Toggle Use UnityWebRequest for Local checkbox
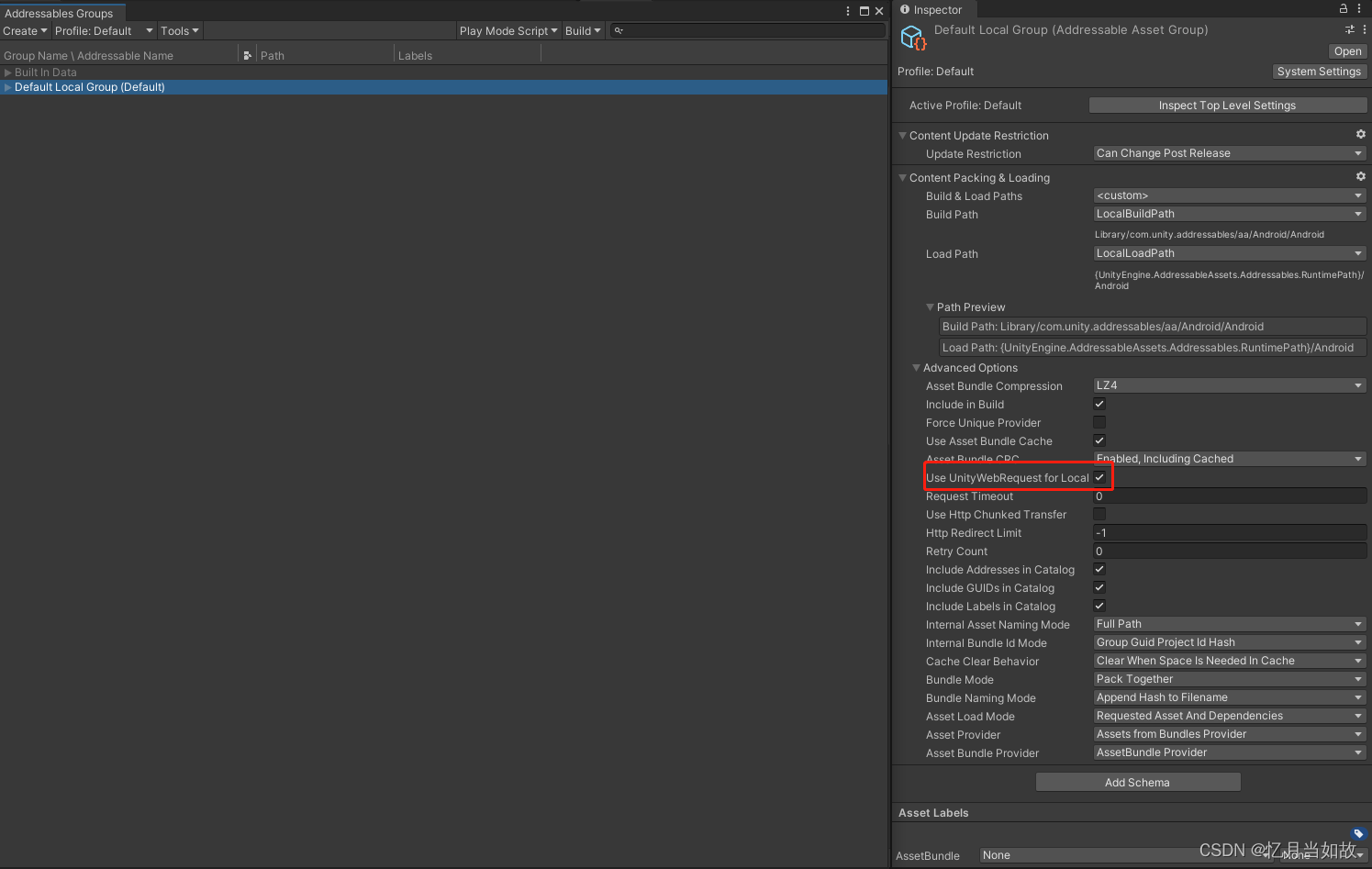Image resolution: width=1372 pixels, height=869 pixels. tap(1099, 477)
